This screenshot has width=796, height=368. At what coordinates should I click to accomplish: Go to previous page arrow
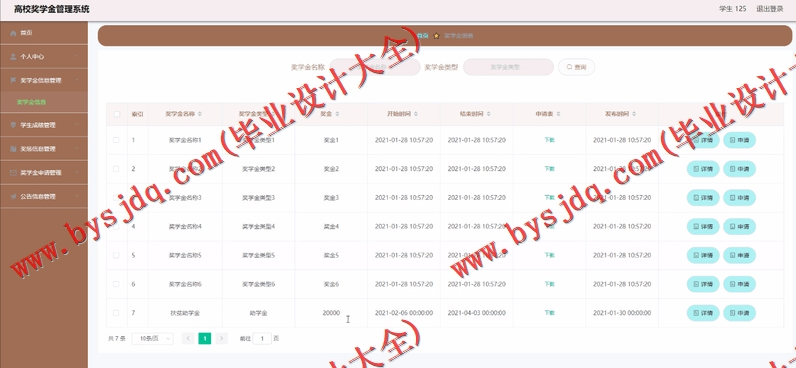point(188,339)
